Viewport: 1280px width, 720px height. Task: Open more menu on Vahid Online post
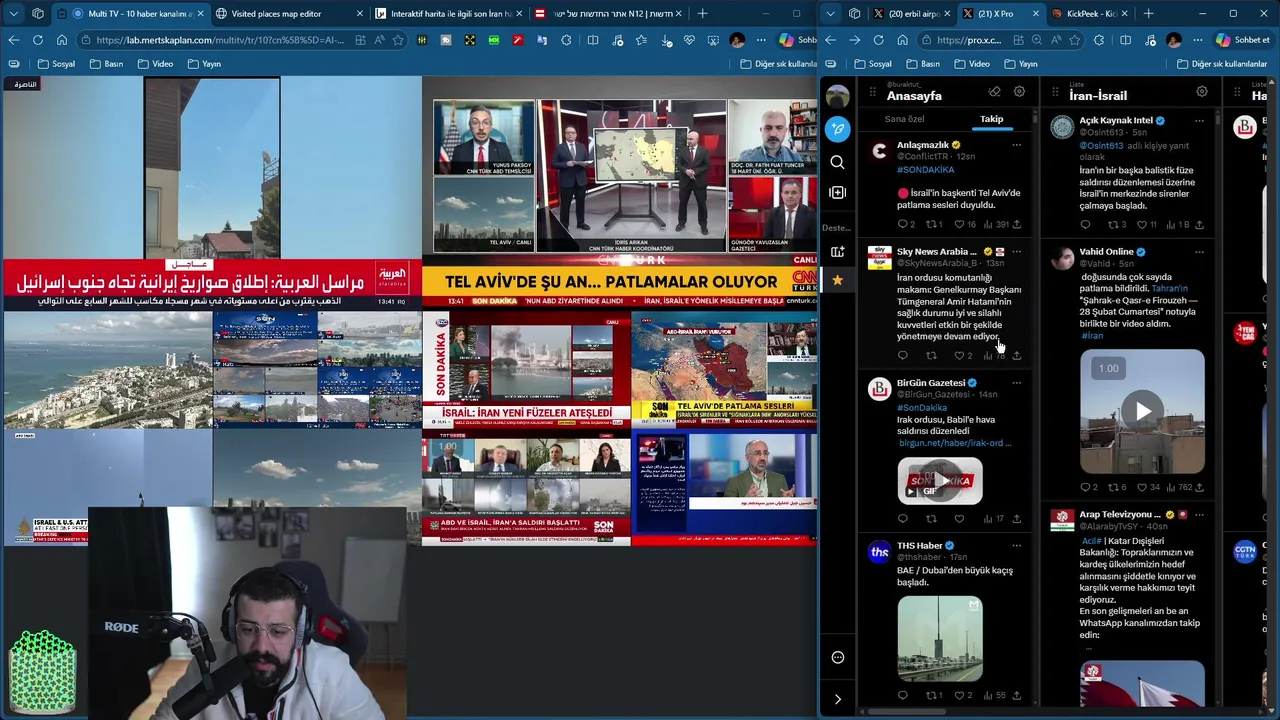pyautogui.click(x=1199, y=252)
